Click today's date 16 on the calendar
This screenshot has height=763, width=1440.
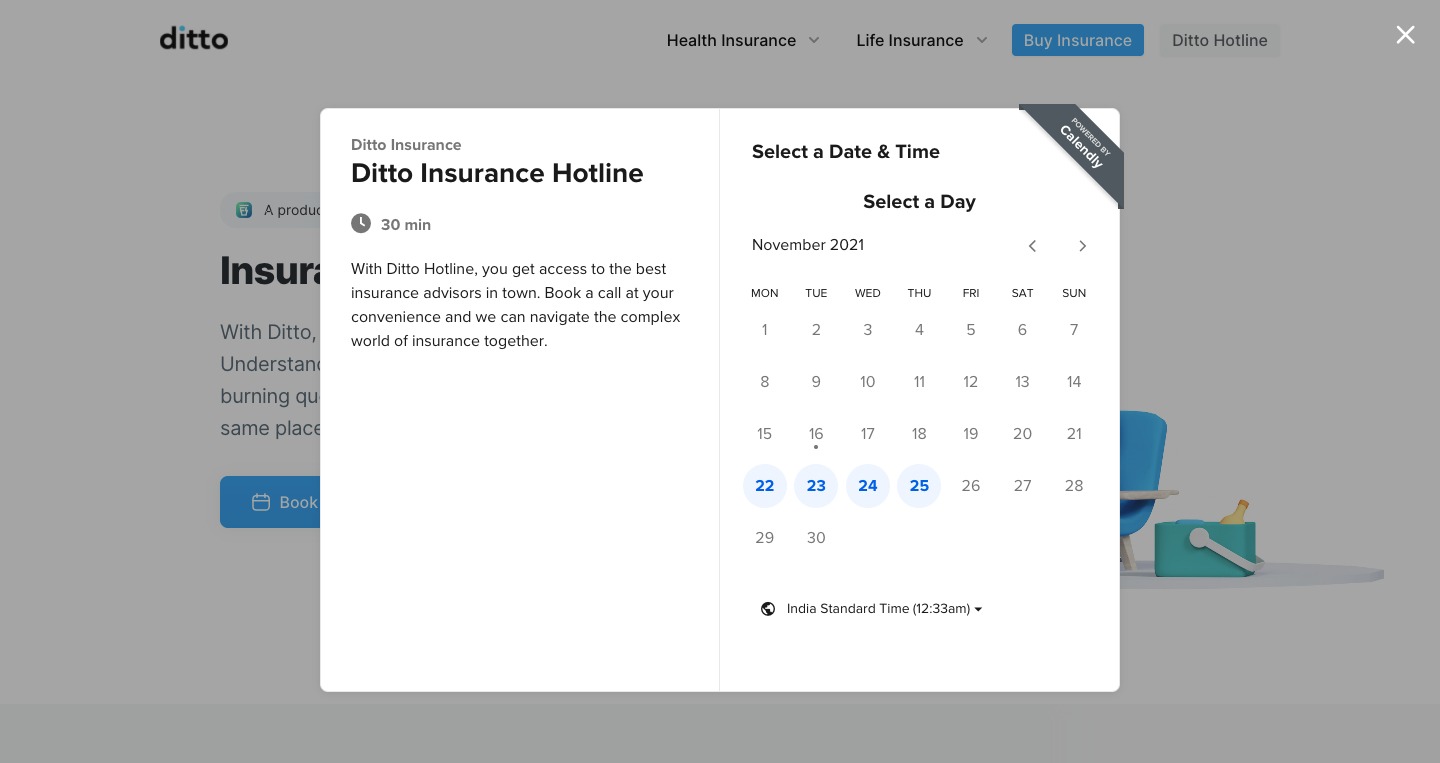coord(816,434)
